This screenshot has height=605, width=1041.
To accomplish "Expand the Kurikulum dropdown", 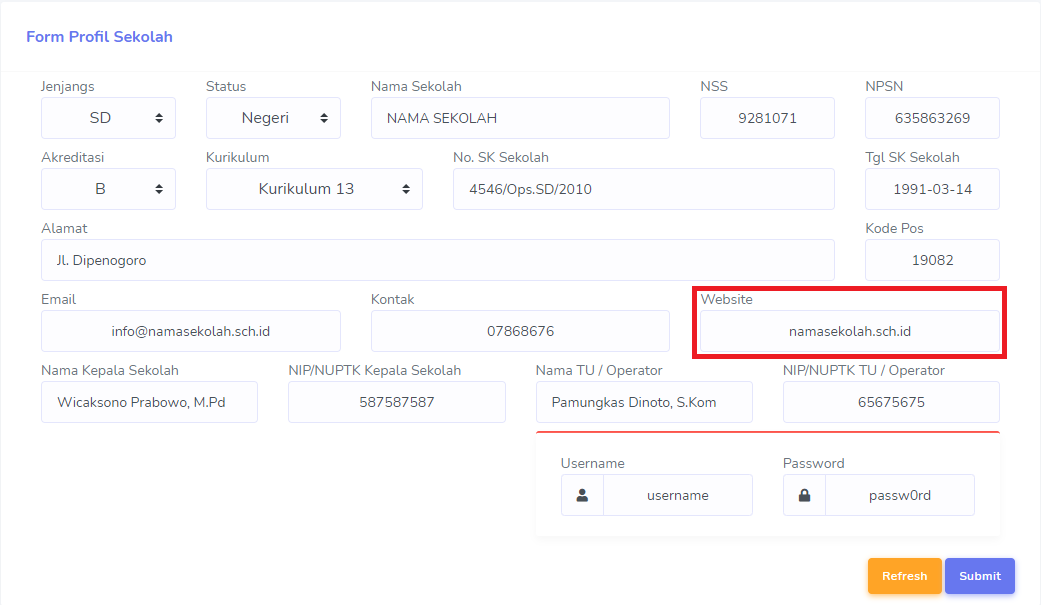I will [314, 189].
